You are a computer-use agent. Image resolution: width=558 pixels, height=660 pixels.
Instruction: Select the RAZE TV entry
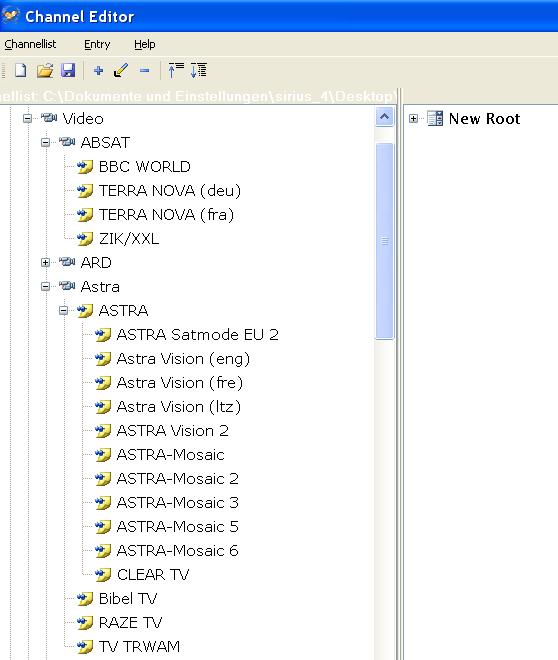tap(130, 623)
